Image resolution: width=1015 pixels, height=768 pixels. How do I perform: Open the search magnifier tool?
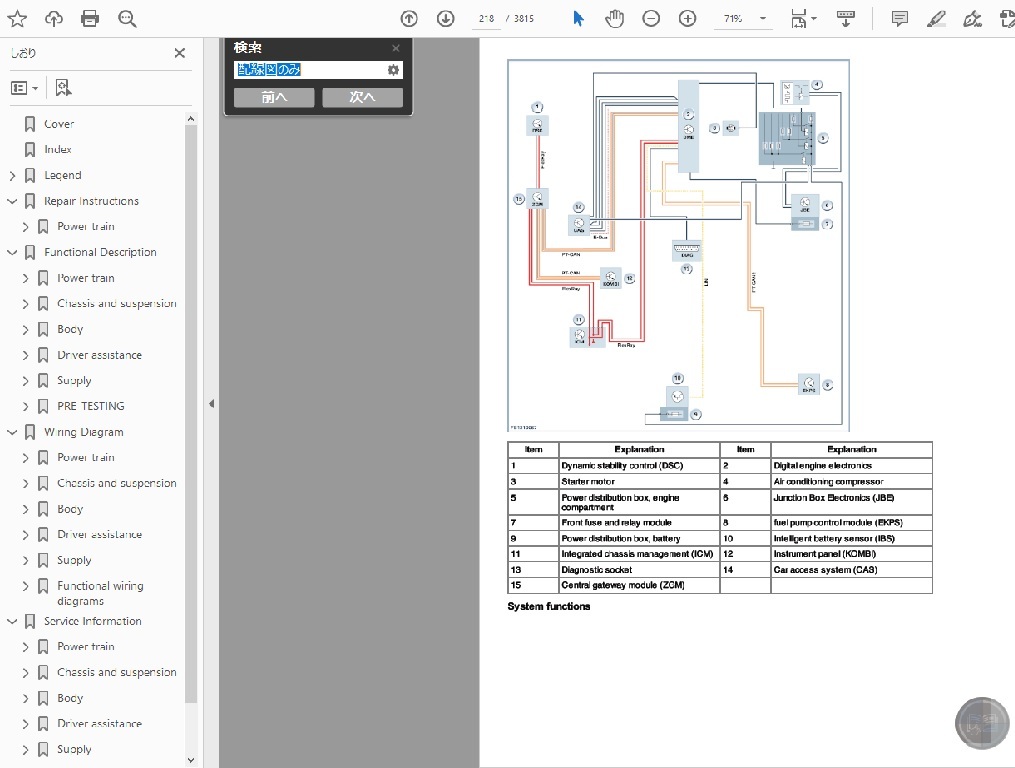click(x=127, y=19)
